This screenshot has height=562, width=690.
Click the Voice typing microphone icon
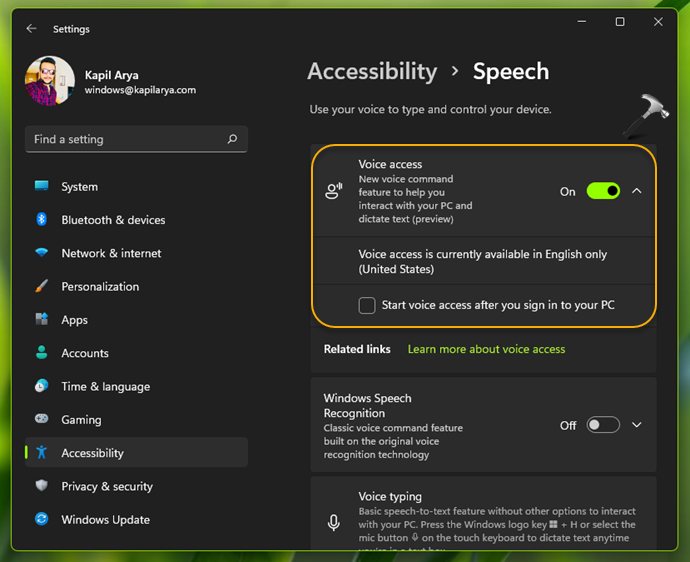(x=334, y=522)
